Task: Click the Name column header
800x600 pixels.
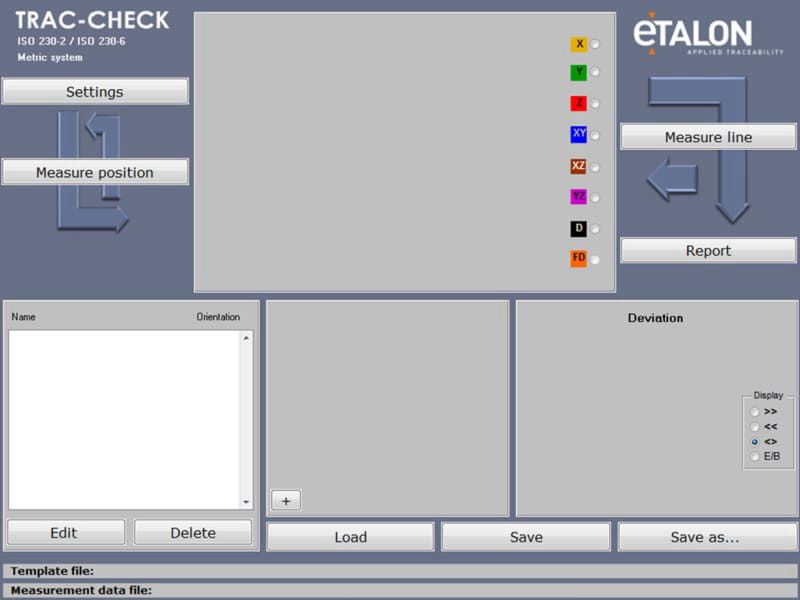Action: 23,317
